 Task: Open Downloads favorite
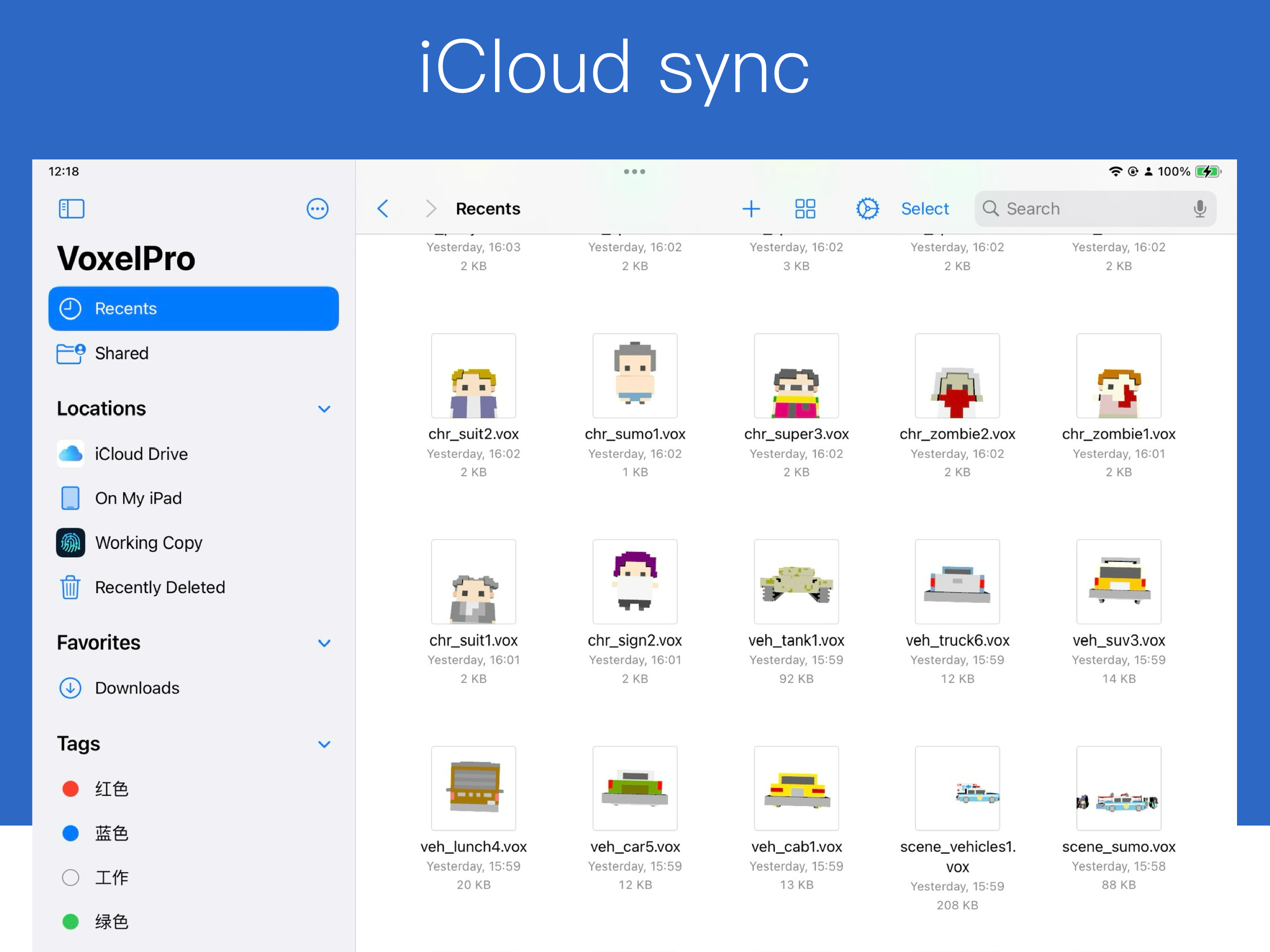[x=193, y=688]
